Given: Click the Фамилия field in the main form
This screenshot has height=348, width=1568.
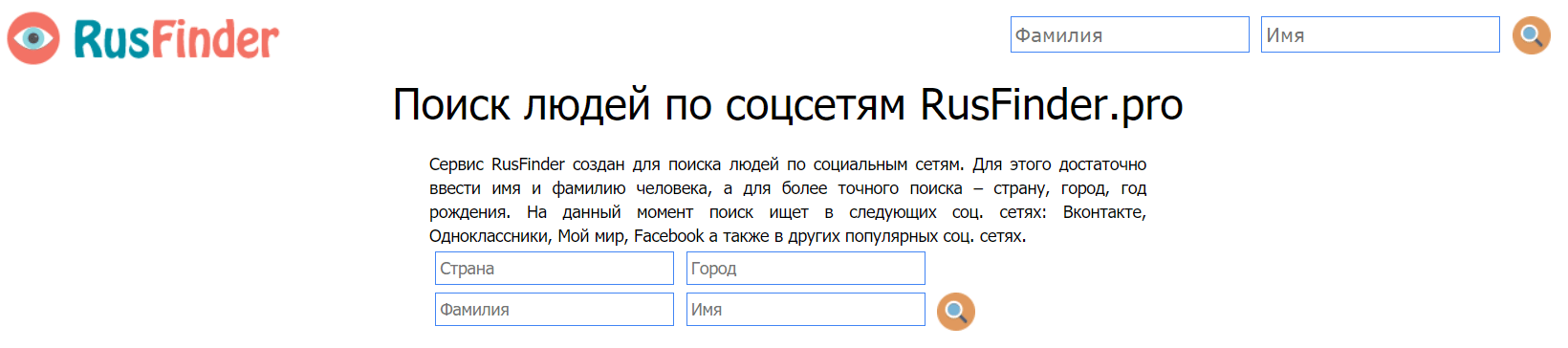Looking at the screenshot, I should pos(555,310).
